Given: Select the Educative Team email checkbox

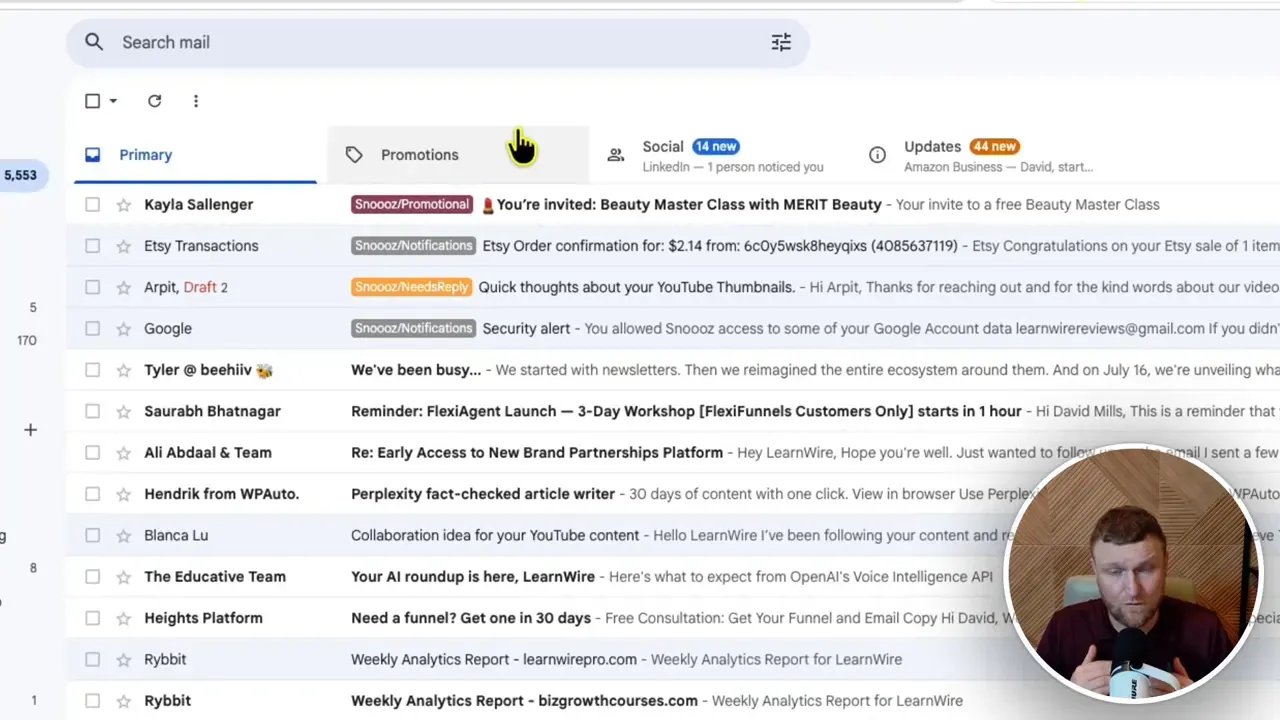Looking at the screenshot, I should point(92,576).
